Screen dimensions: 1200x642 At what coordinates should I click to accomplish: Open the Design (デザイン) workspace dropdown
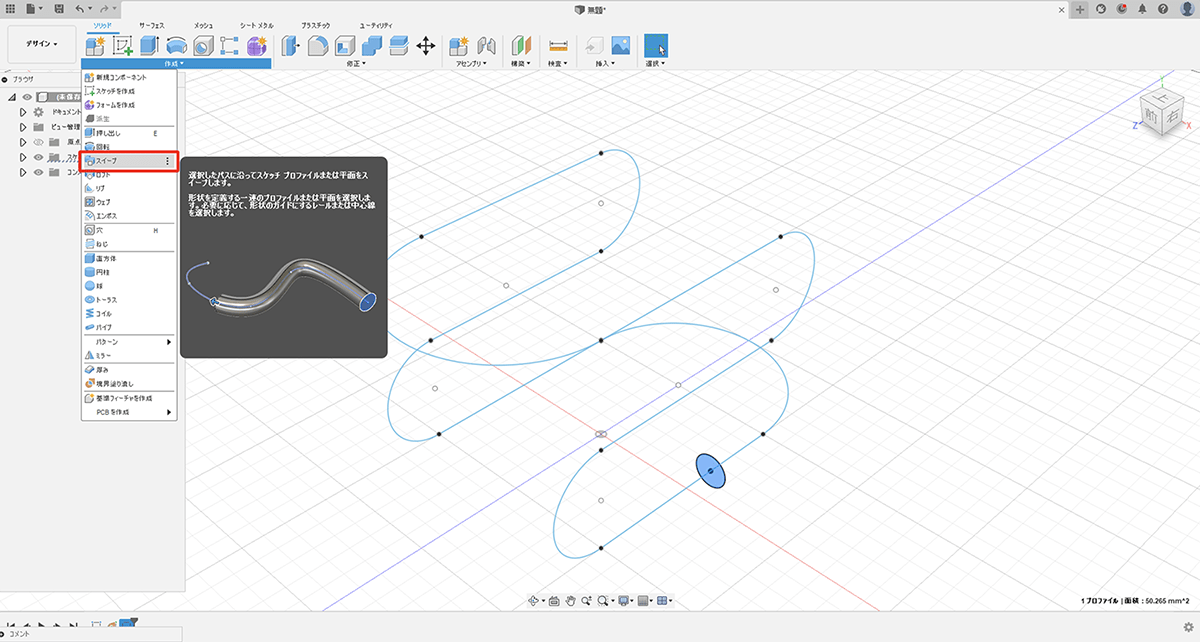tap(42, 44)
